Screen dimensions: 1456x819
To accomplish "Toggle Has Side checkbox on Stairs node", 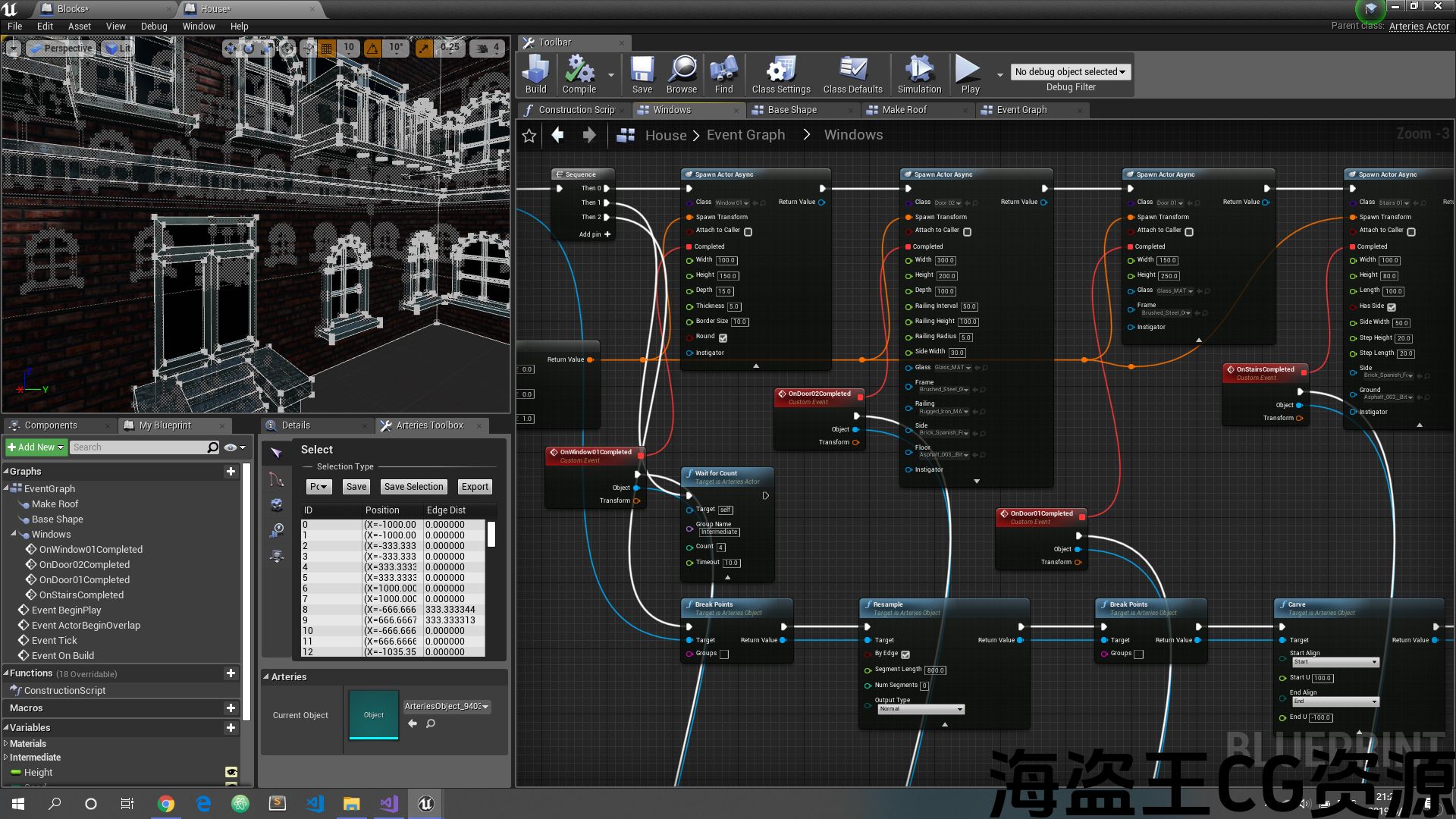I will [1392, 307].
